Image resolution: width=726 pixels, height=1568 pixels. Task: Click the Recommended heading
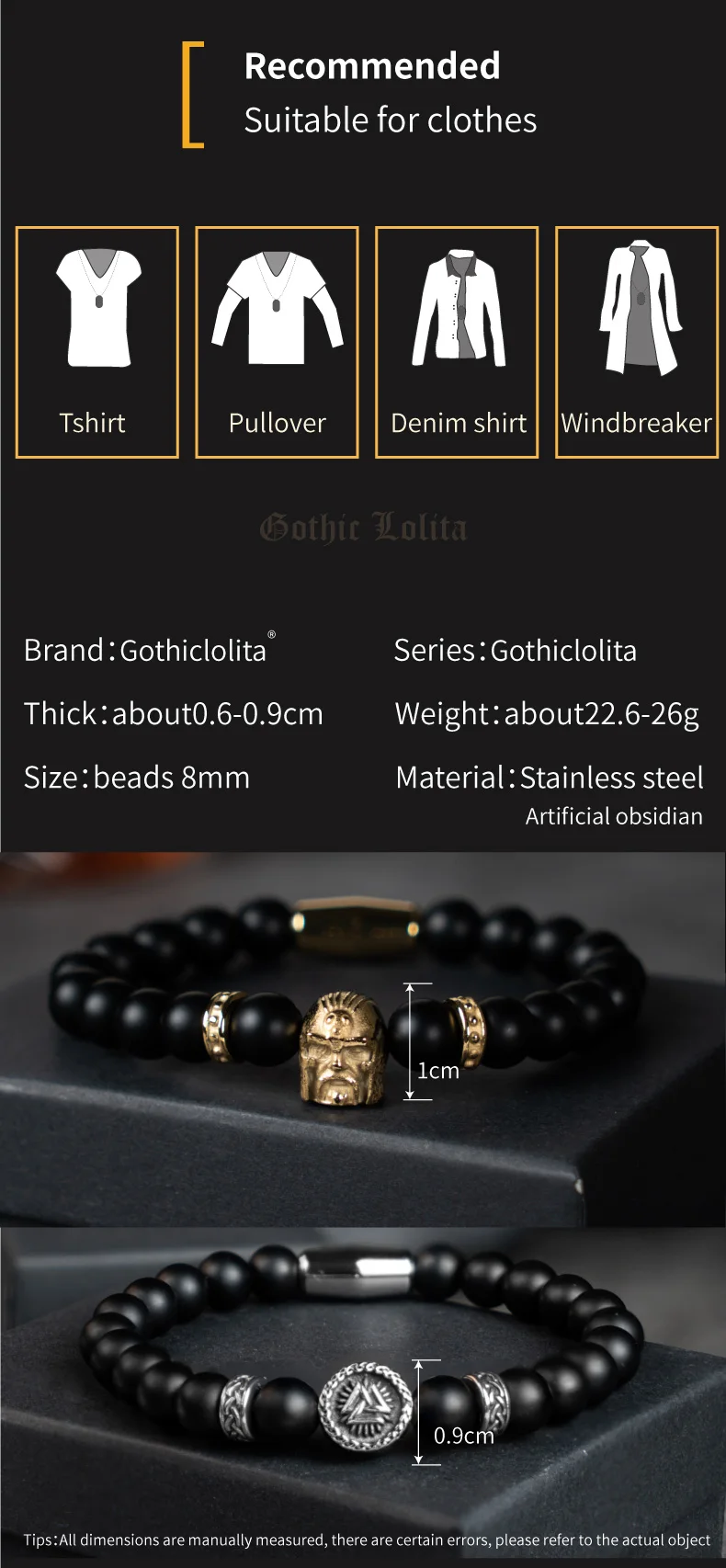(372, 65)
